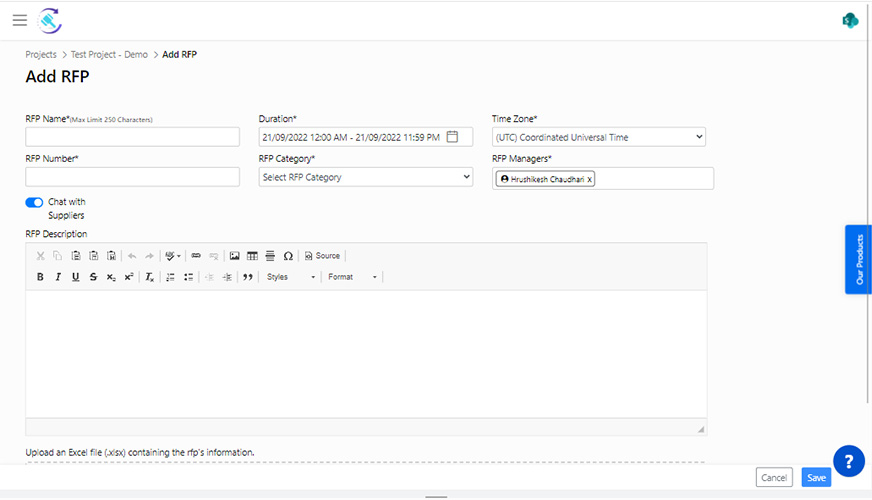872x500 pixels.
Task: Click the Unlink icon
Action: tap(214, 256)
